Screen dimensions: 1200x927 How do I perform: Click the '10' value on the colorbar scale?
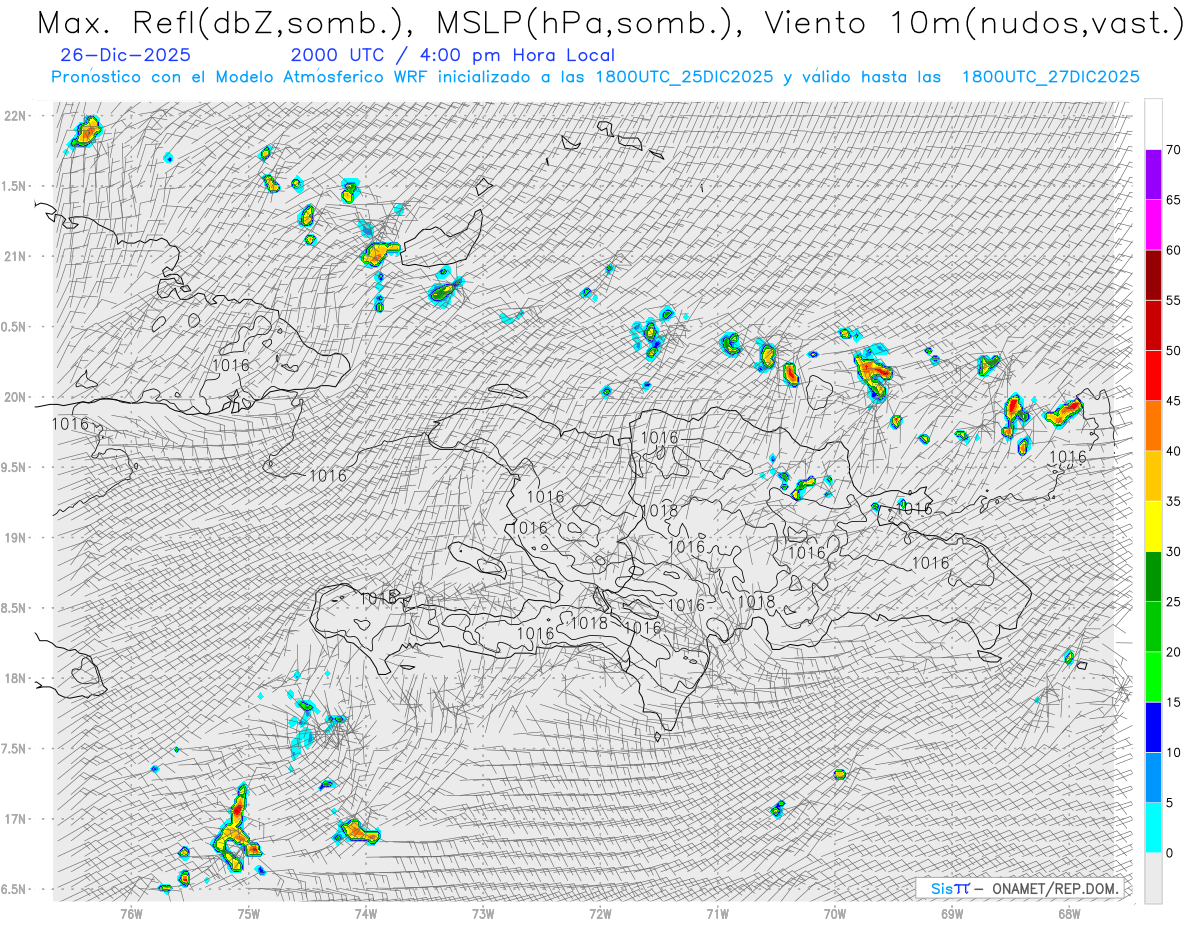point(1174,752)
